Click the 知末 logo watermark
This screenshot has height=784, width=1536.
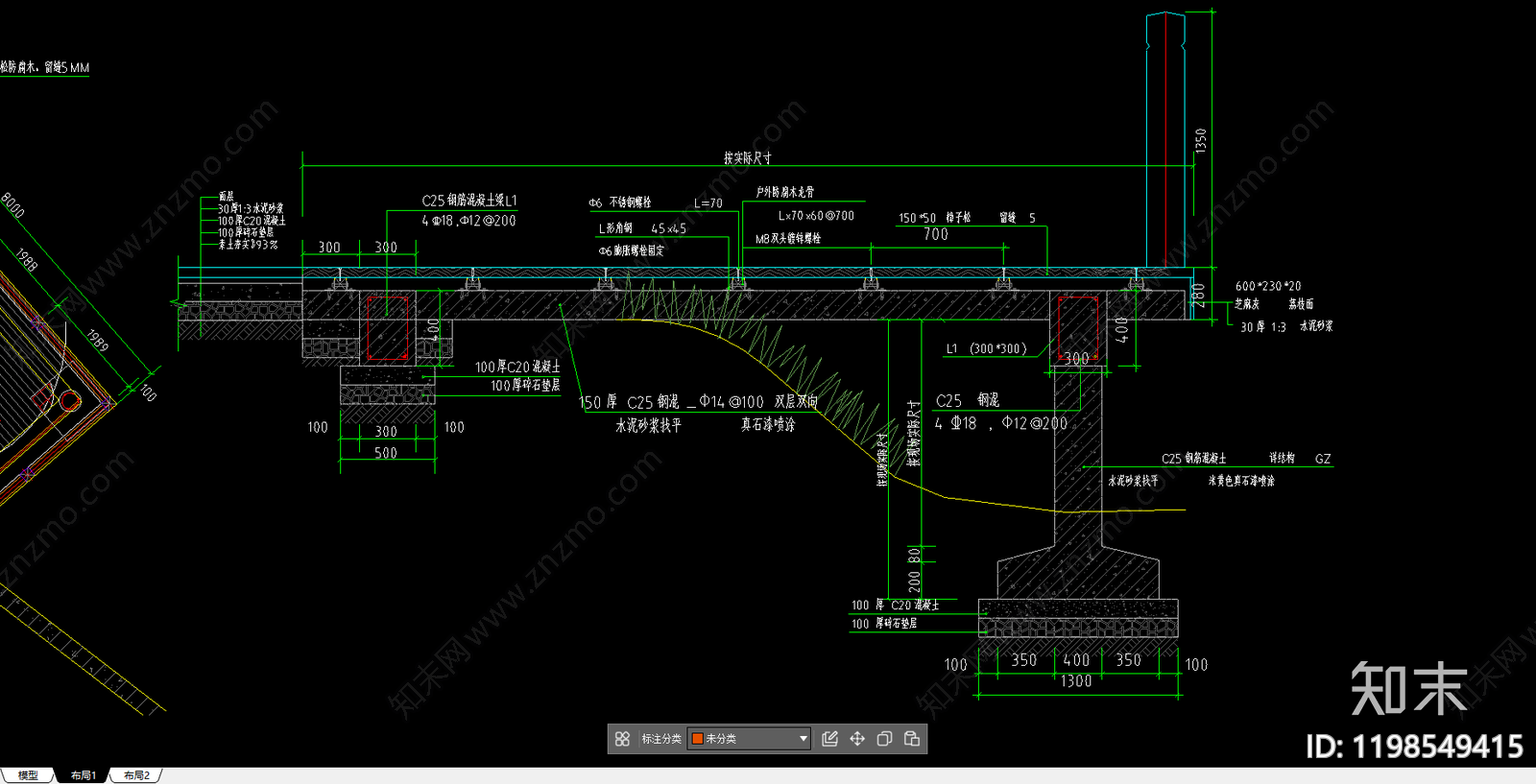coord(1408,689)
